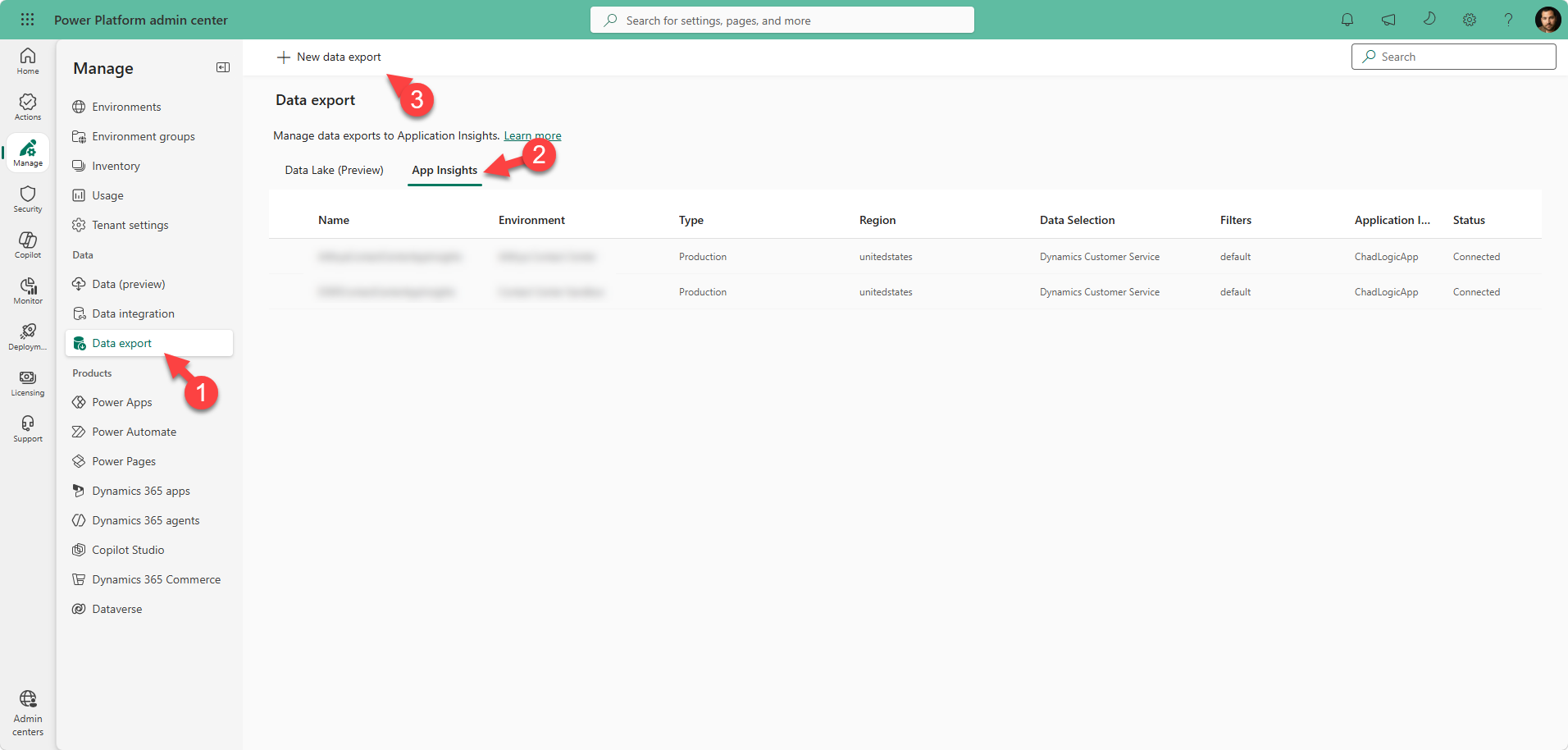Click second row default filter cell
The width and height of the screenshot is (1568, 750).
click(1235, 292)
